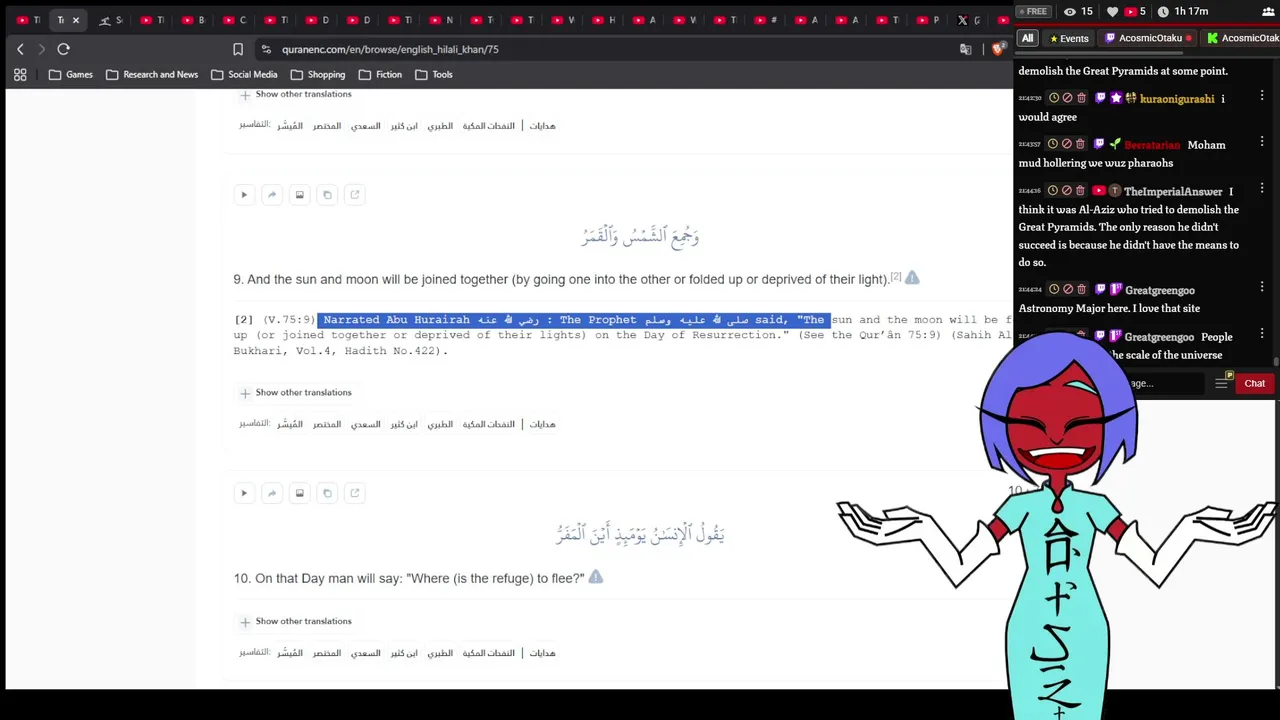The image size is (1280, 720).
Task: Open options menu for Beeratarian message
Action: click(1262, 142)
